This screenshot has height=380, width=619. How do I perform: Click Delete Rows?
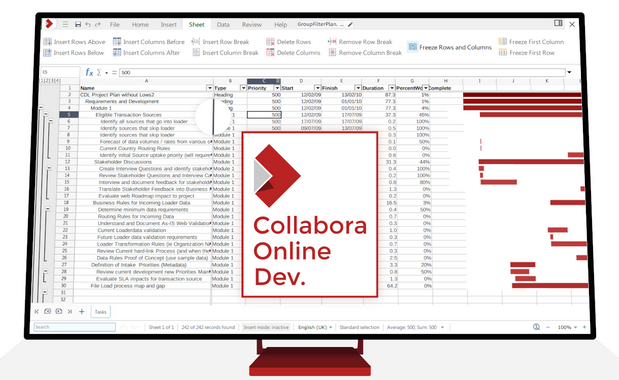(289, 42)
